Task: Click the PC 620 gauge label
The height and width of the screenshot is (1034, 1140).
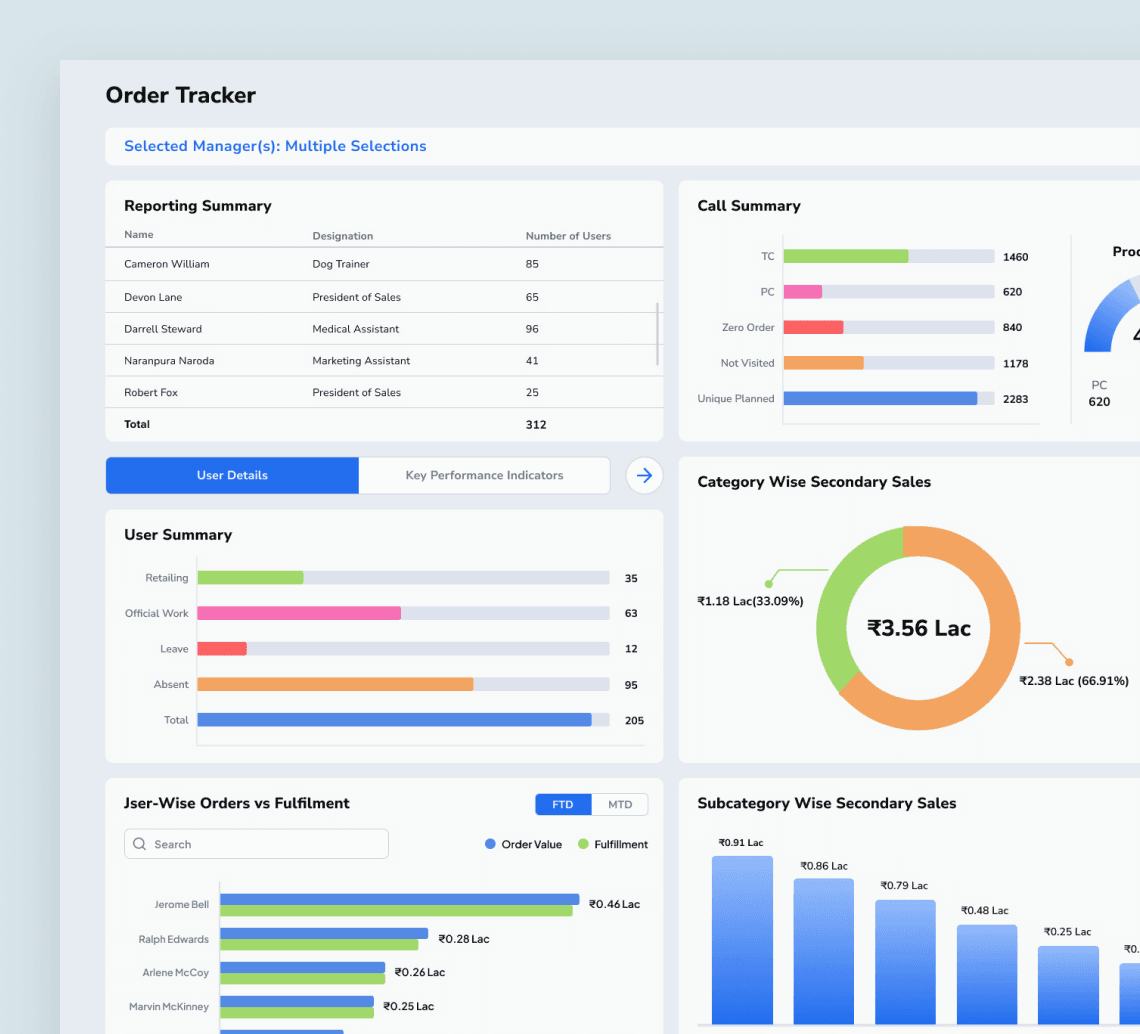Action: 1099,393
